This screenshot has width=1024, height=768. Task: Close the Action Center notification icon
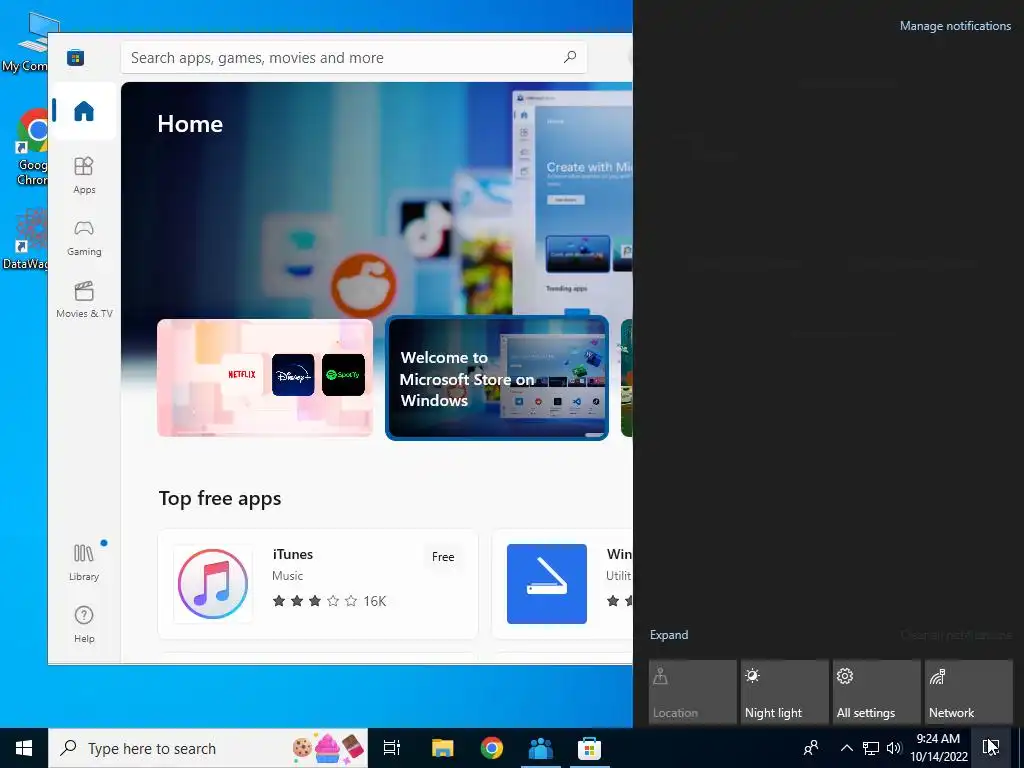point(991,747)
